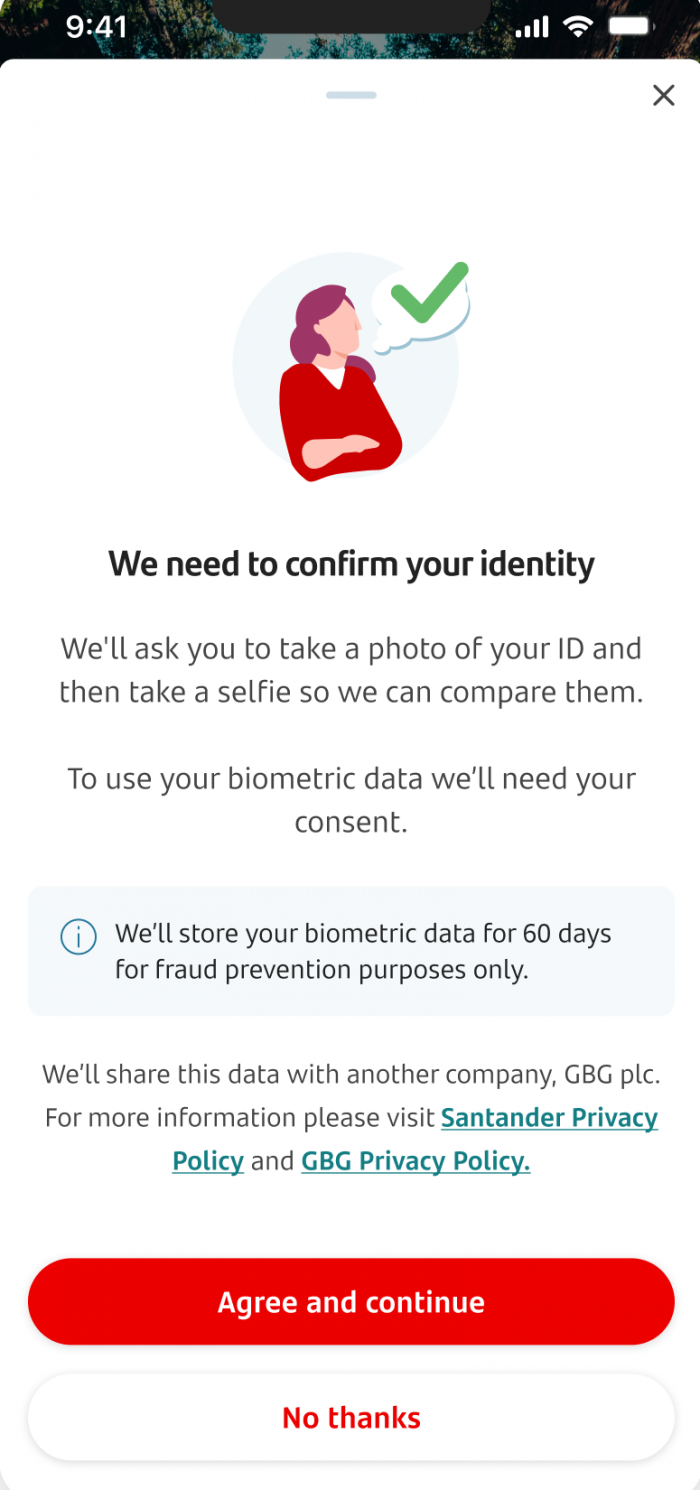Click the GBG plc data sharing paragraph
The height and width of the screenshot is (1490, 700).
coord(350,1074)
